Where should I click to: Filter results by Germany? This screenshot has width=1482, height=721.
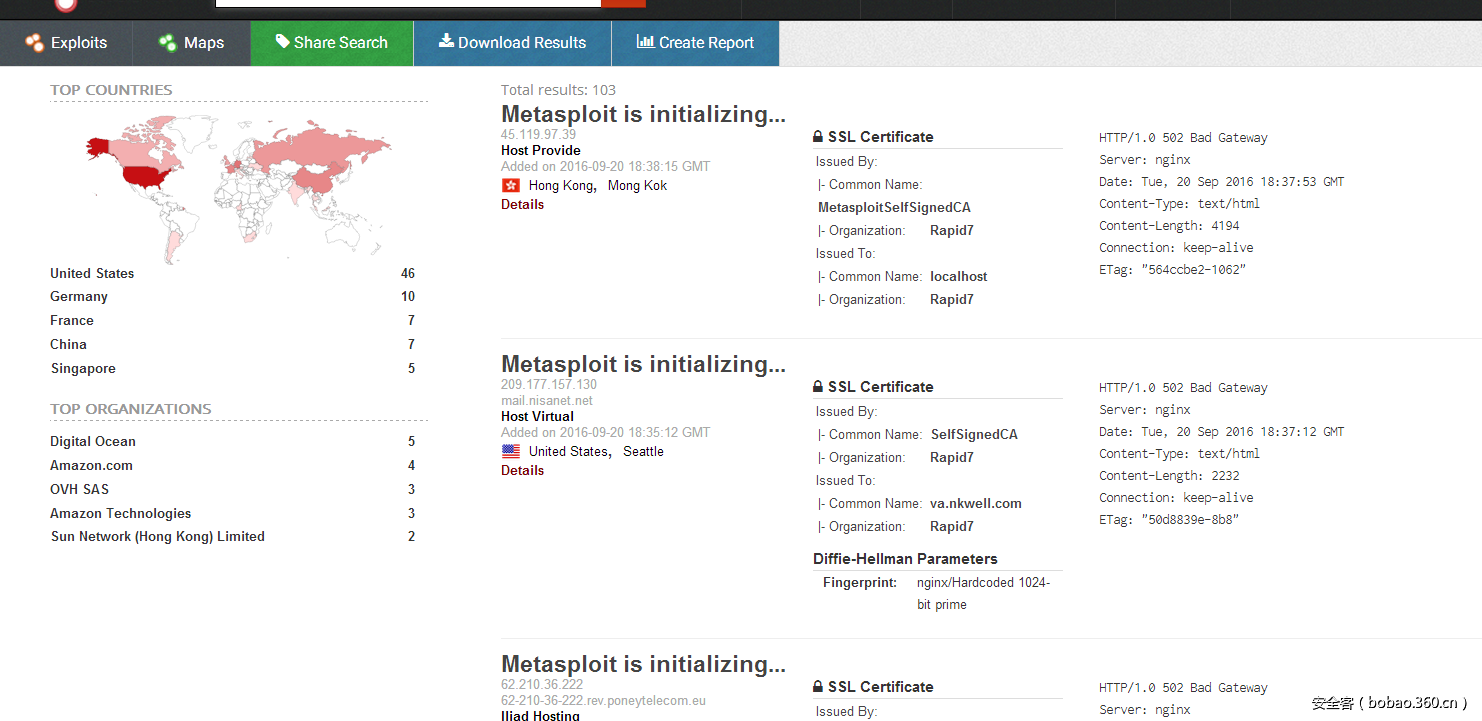[79, 297]
